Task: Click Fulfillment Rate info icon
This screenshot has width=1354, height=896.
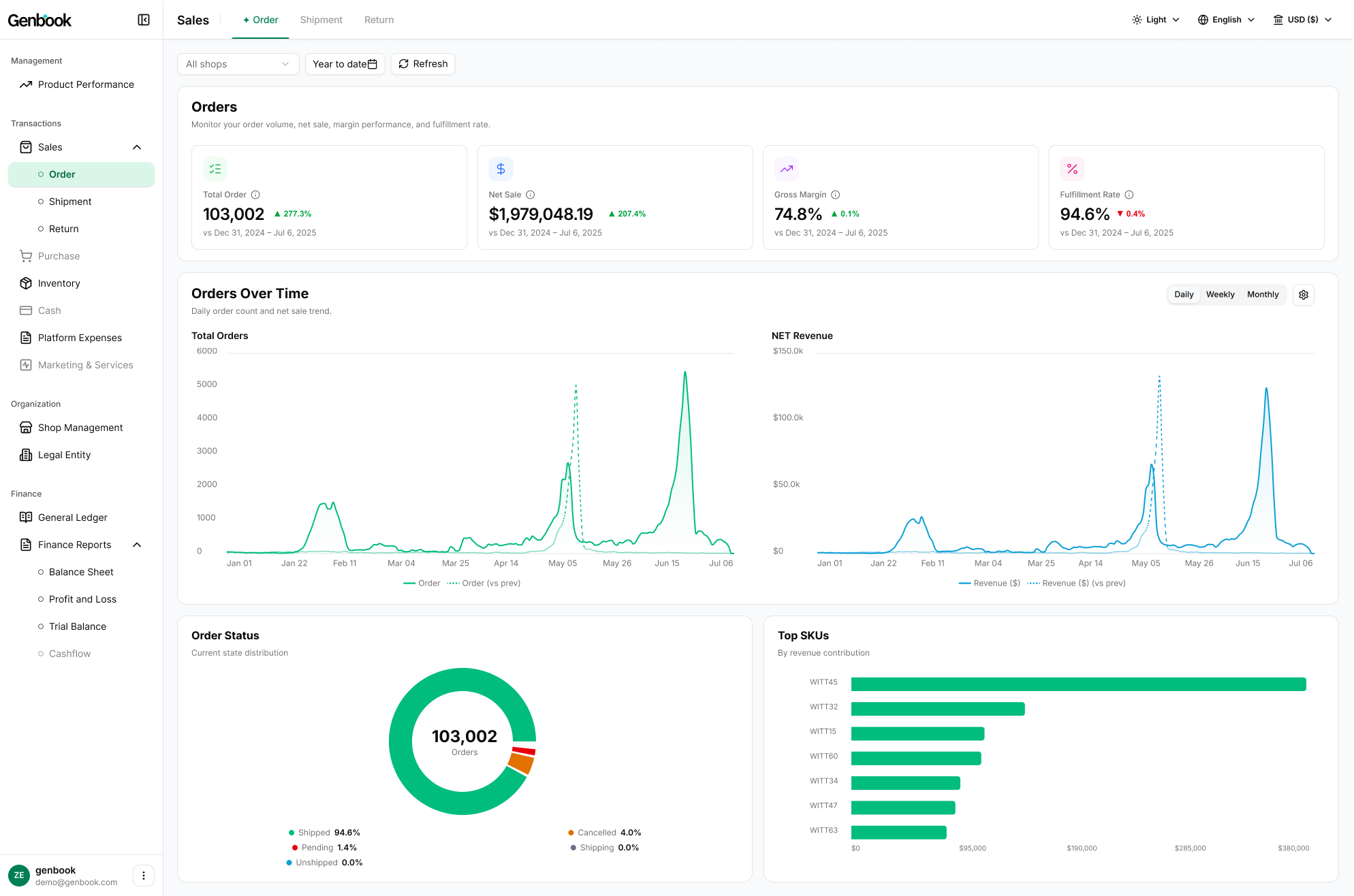Action: tap(1129, 195)
